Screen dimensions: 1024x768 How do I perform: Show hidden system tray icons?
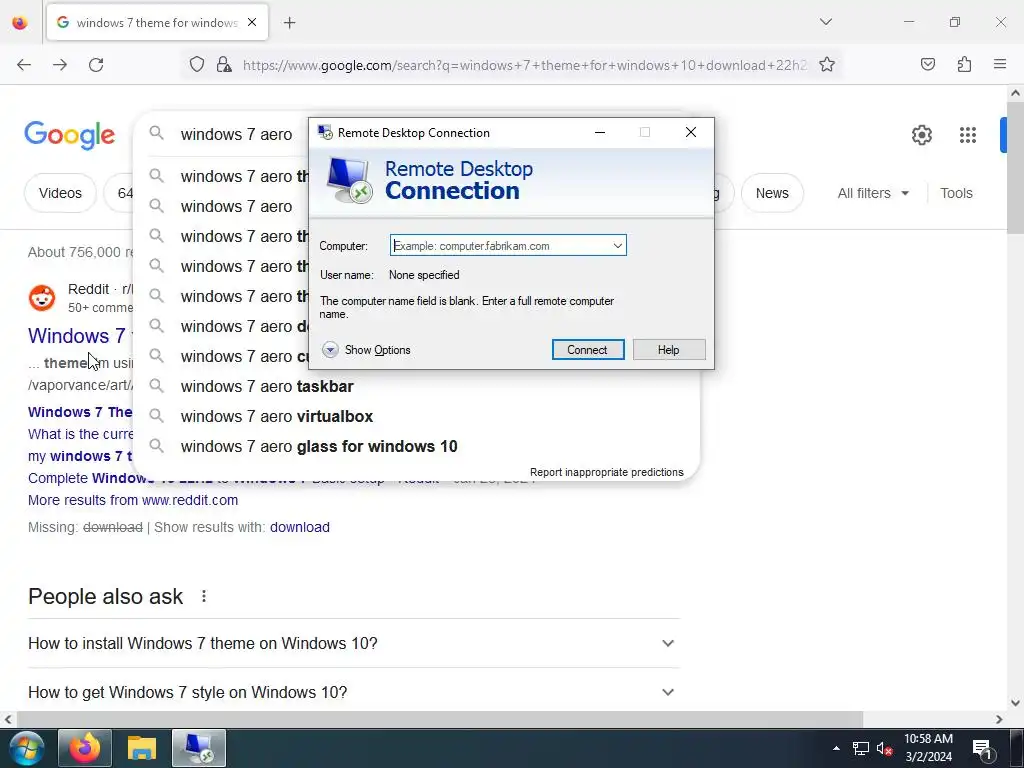836,748
